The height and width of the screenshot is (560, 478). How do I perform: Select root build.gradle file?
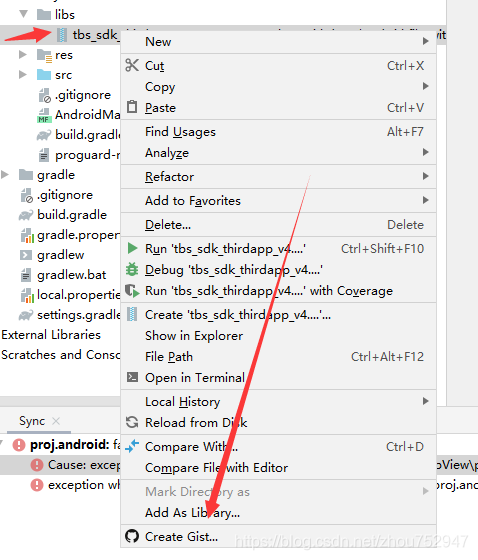tap(72, 215)
